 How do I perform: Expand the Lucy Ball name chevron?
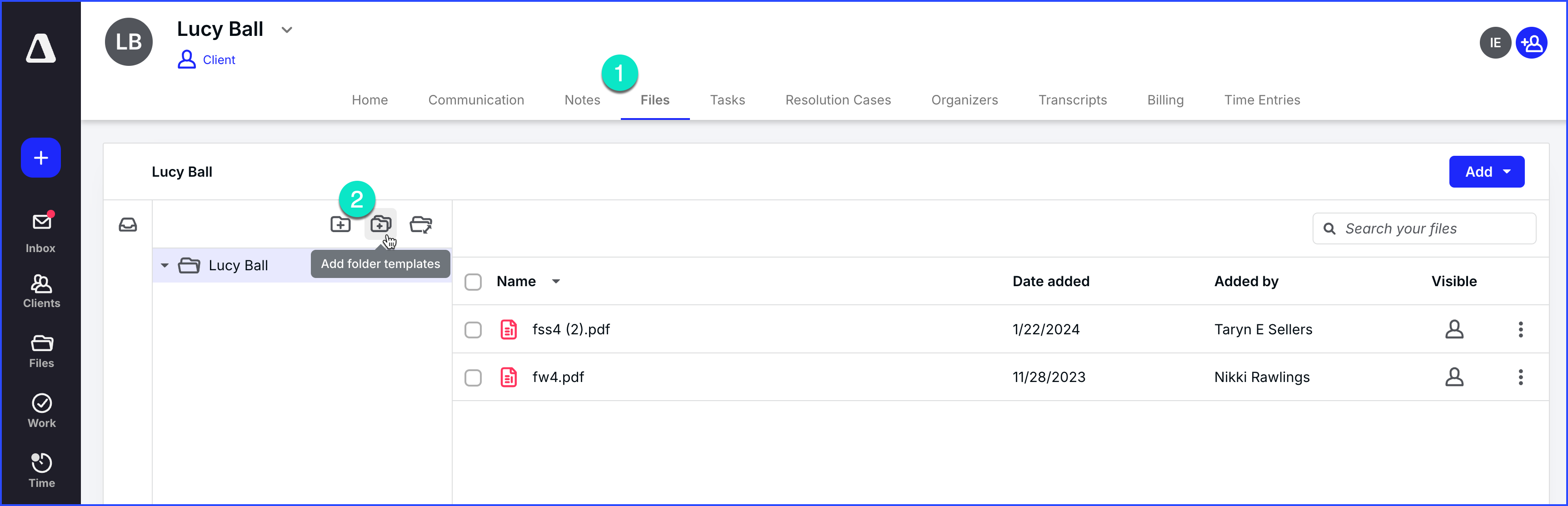pos(287,30)
